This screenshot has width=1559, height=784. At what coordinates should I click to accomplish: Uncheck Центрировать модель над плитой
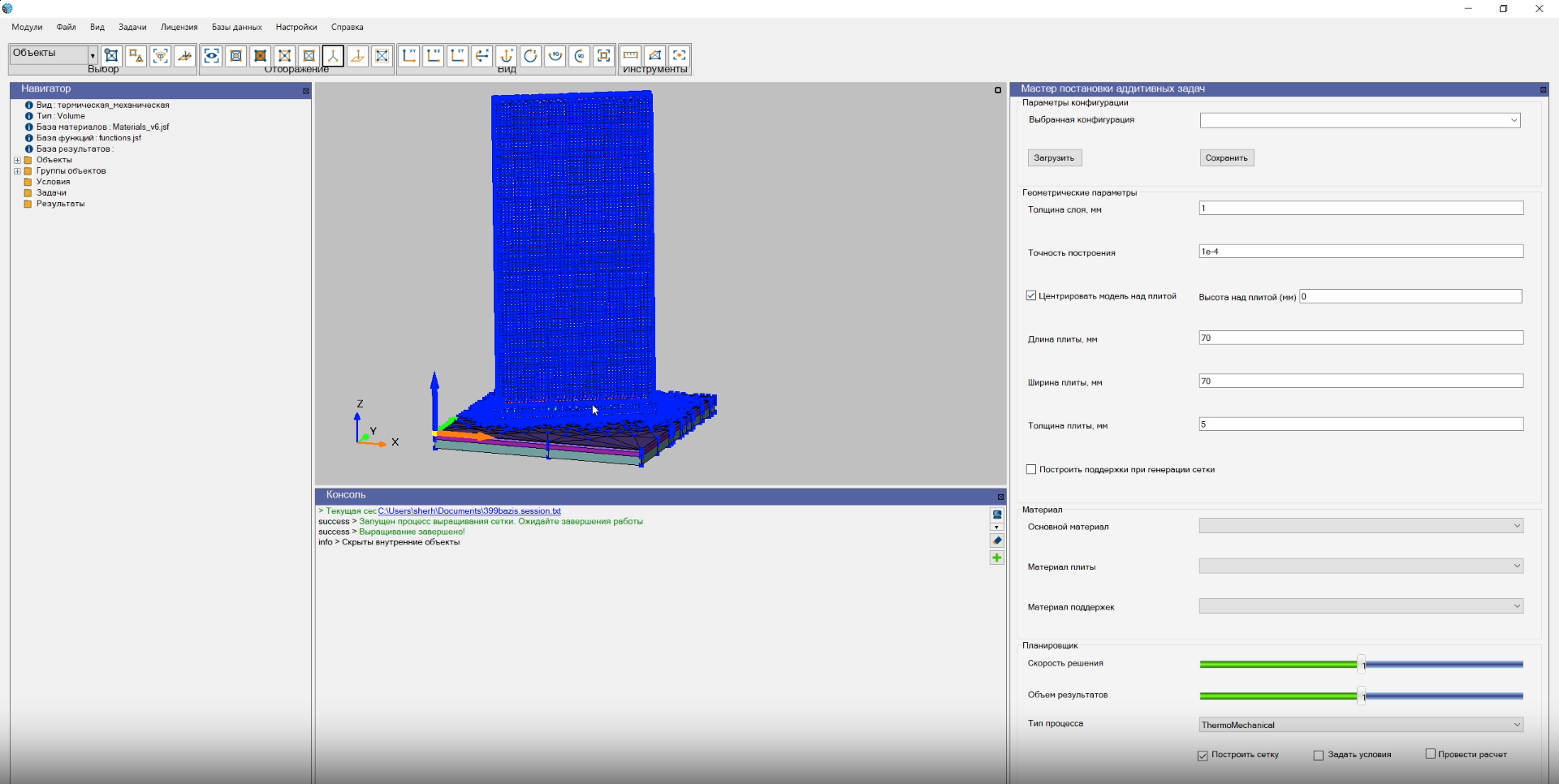1031,295
